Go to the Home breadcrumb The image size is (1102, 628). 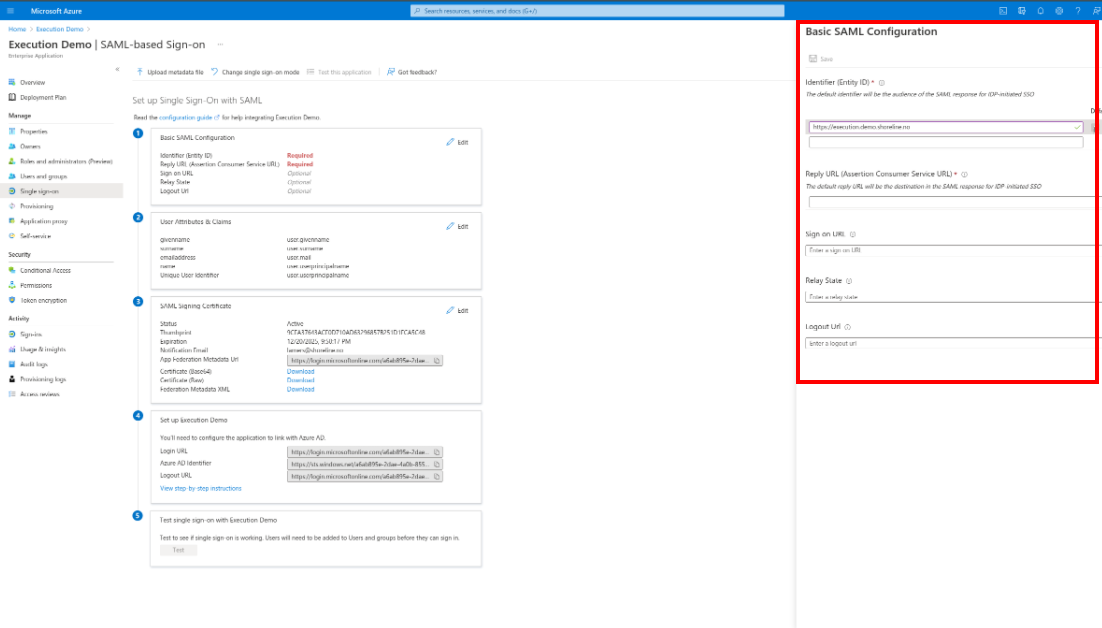coord(17,29)
